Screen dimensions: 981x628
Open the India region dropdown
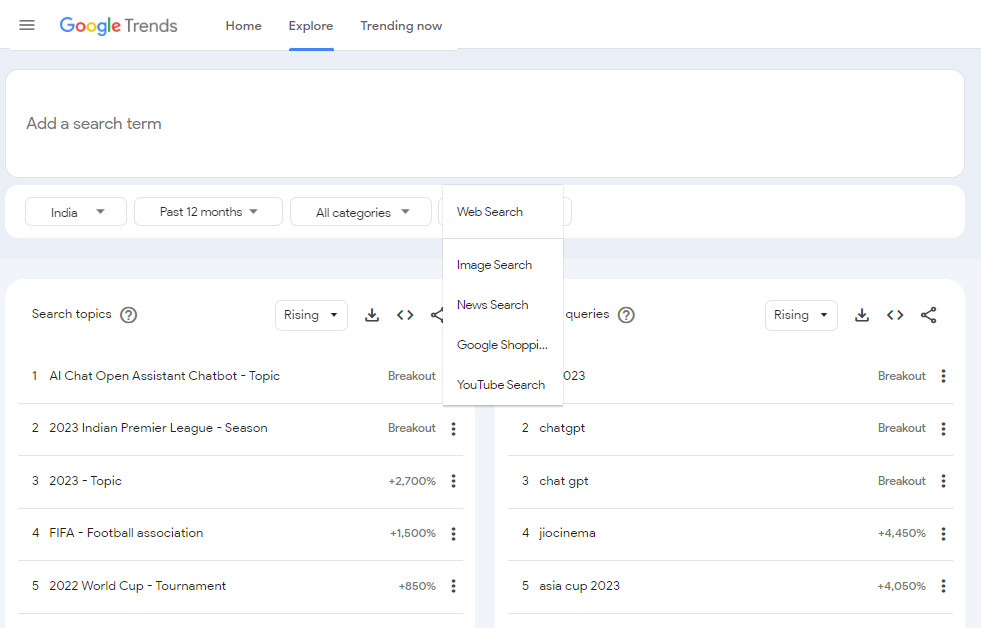click(x=76, y=212)
